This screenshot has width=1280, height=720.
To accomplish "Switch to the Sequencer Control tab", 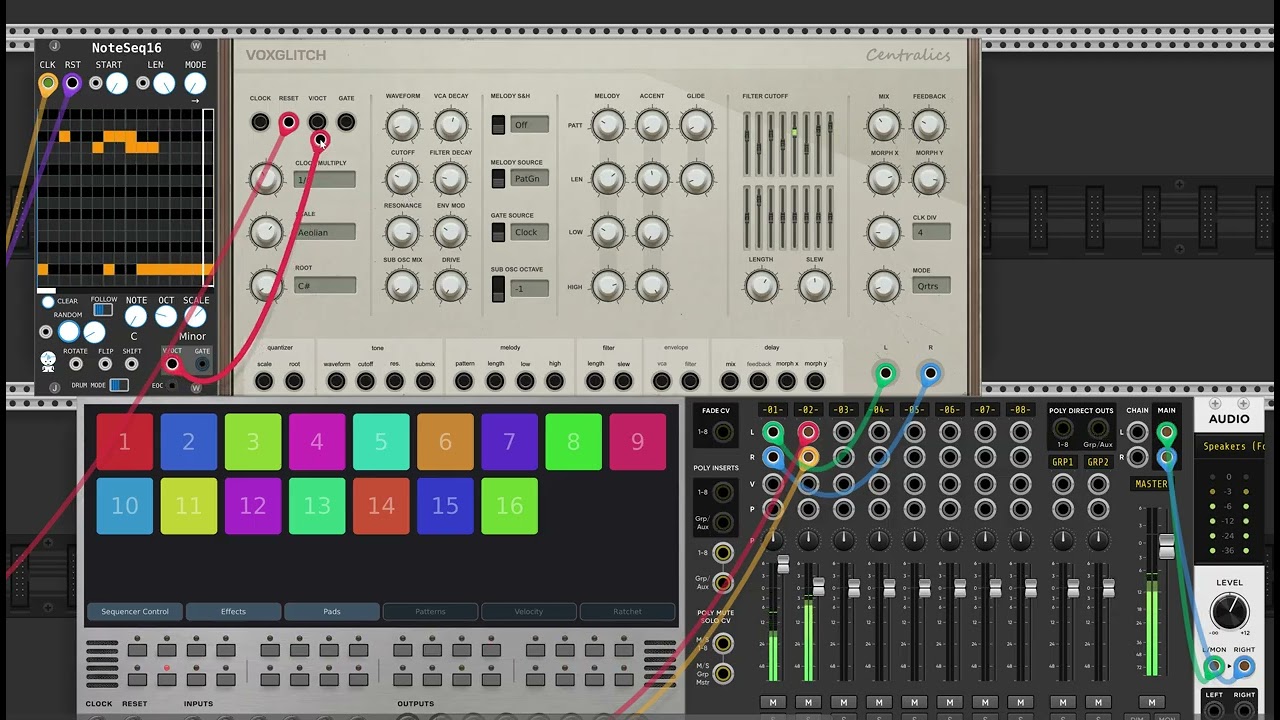I will pyautogui.click(x=135, y=611).
